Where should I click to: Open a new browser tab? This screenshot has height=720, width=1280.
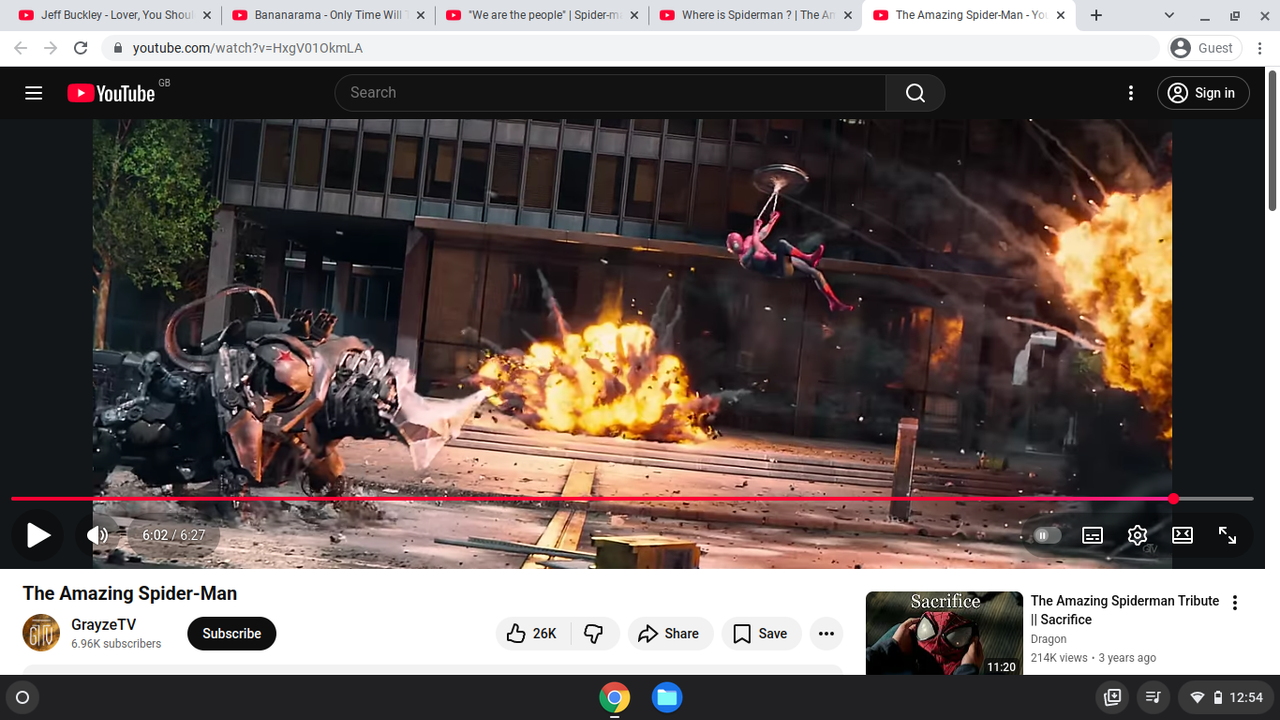pyautogui.click(x=1096, y=16)
